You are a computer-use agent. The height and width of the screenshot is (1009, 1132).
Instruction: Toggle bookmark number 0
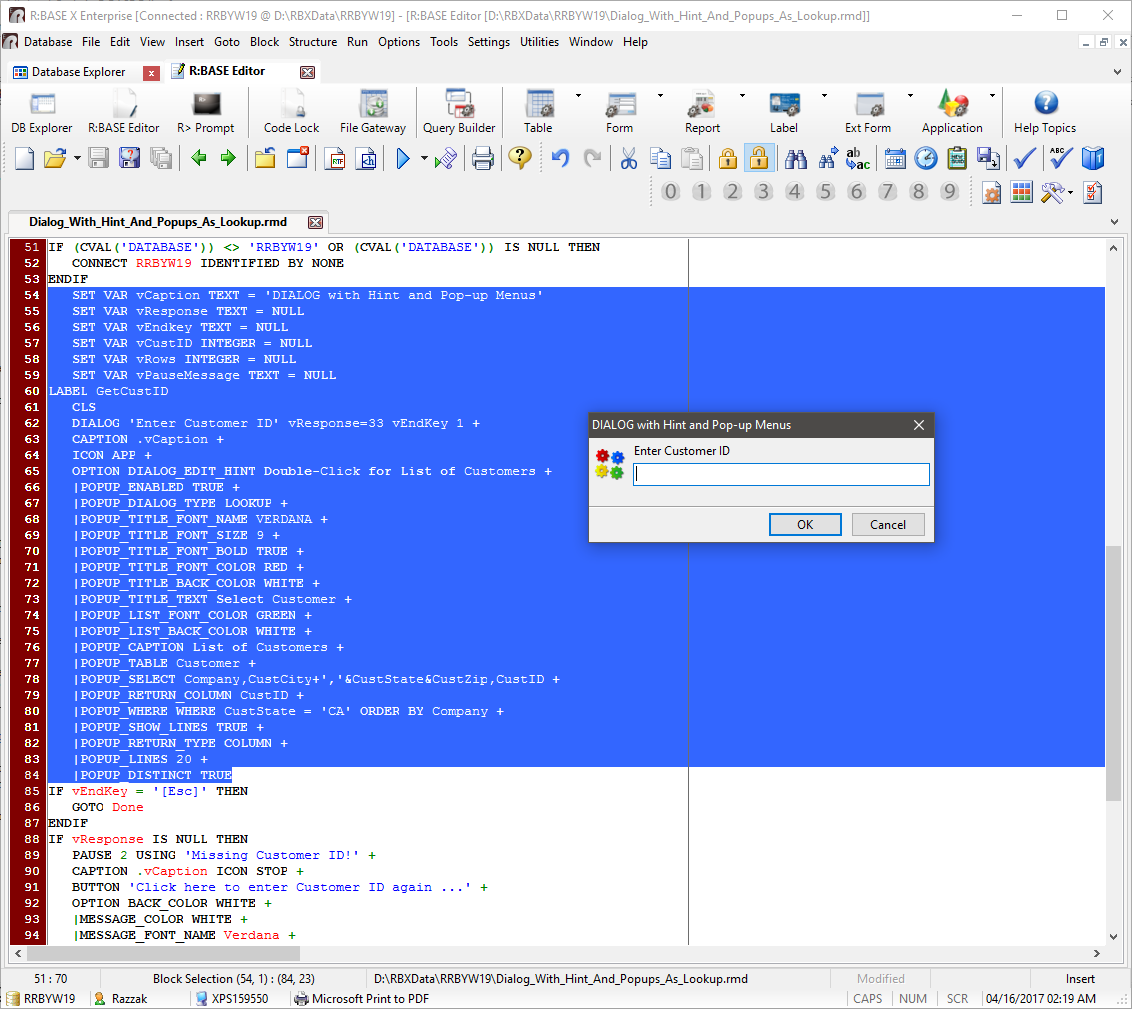(670, 192)
